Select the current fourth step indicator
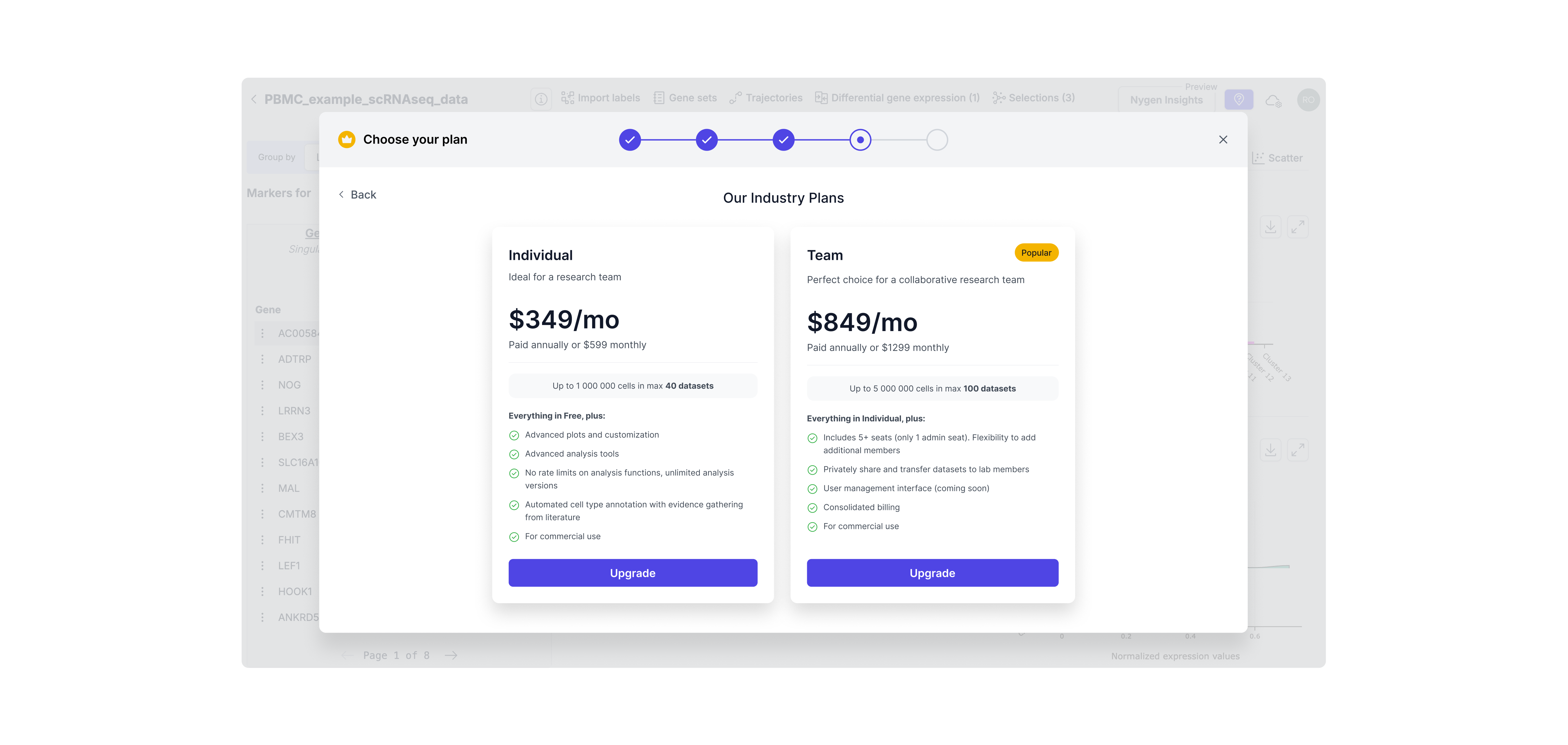This screenshot has width=1568, height=745. (860, 140)
